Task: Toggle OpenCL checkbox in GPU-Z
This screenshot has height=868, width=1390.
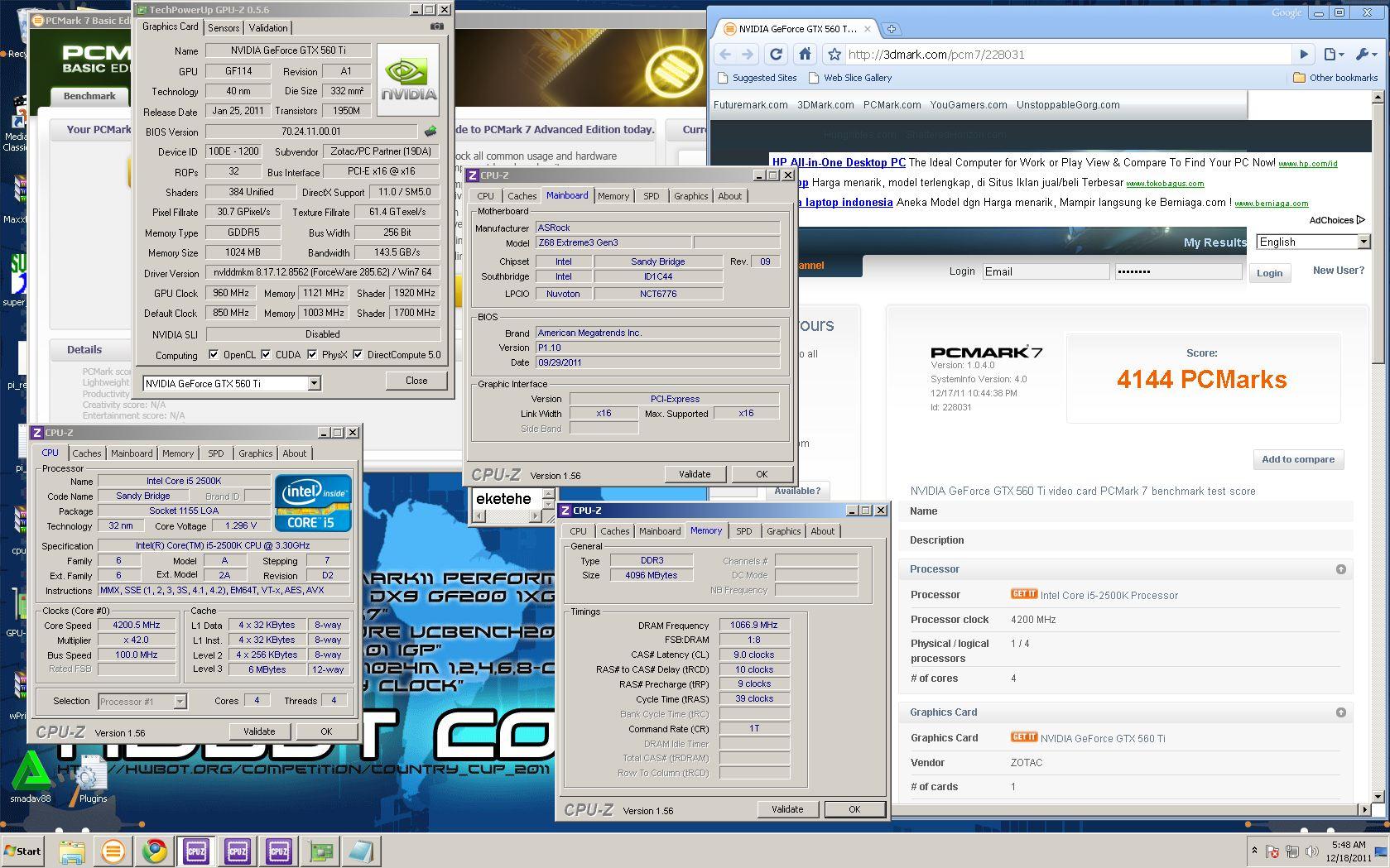Action: click(x=214, y=354)
